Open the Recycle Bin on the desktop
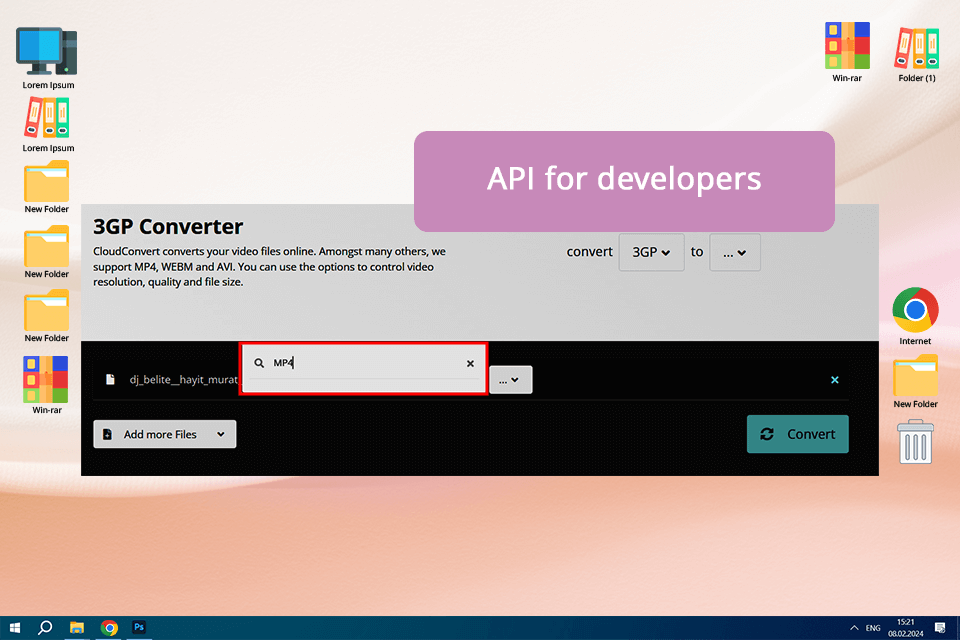The height and width of the screenshot is (640, 960). pos(915,442)
